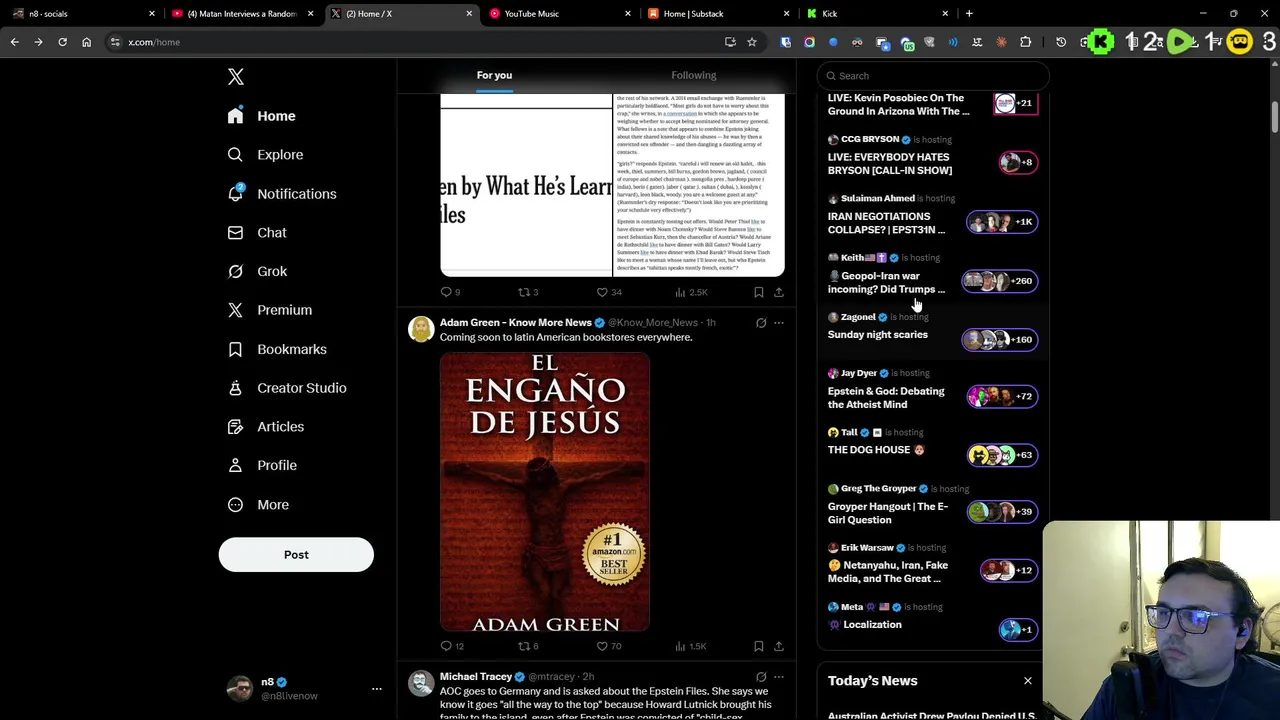Switch to the For you tab
Screen dimensions: 1280x720
pos(494,75)
